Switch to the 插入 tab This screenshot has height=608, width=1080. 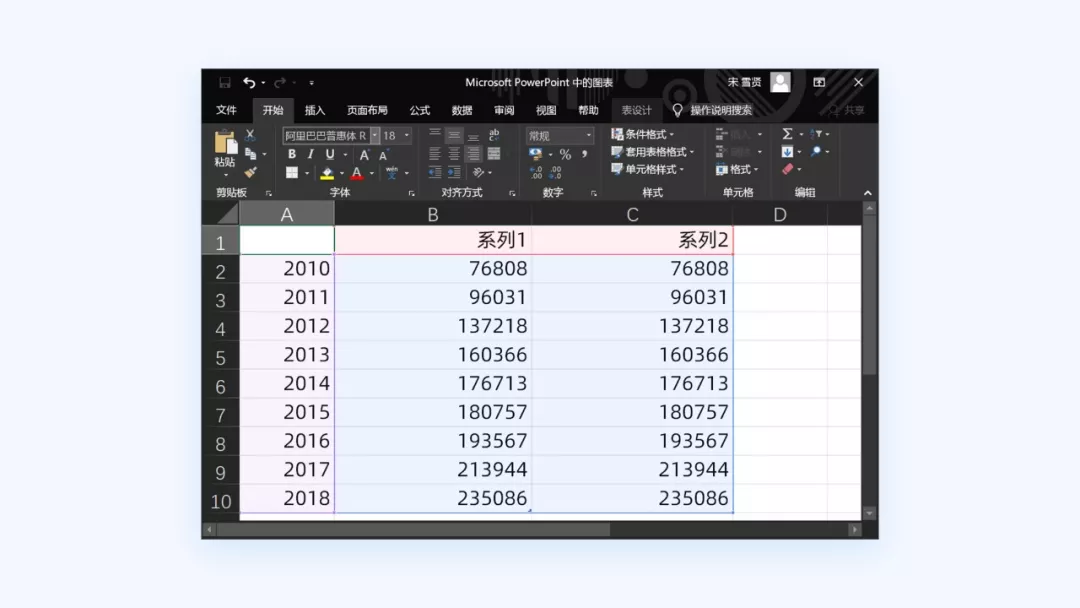point(315,110)
